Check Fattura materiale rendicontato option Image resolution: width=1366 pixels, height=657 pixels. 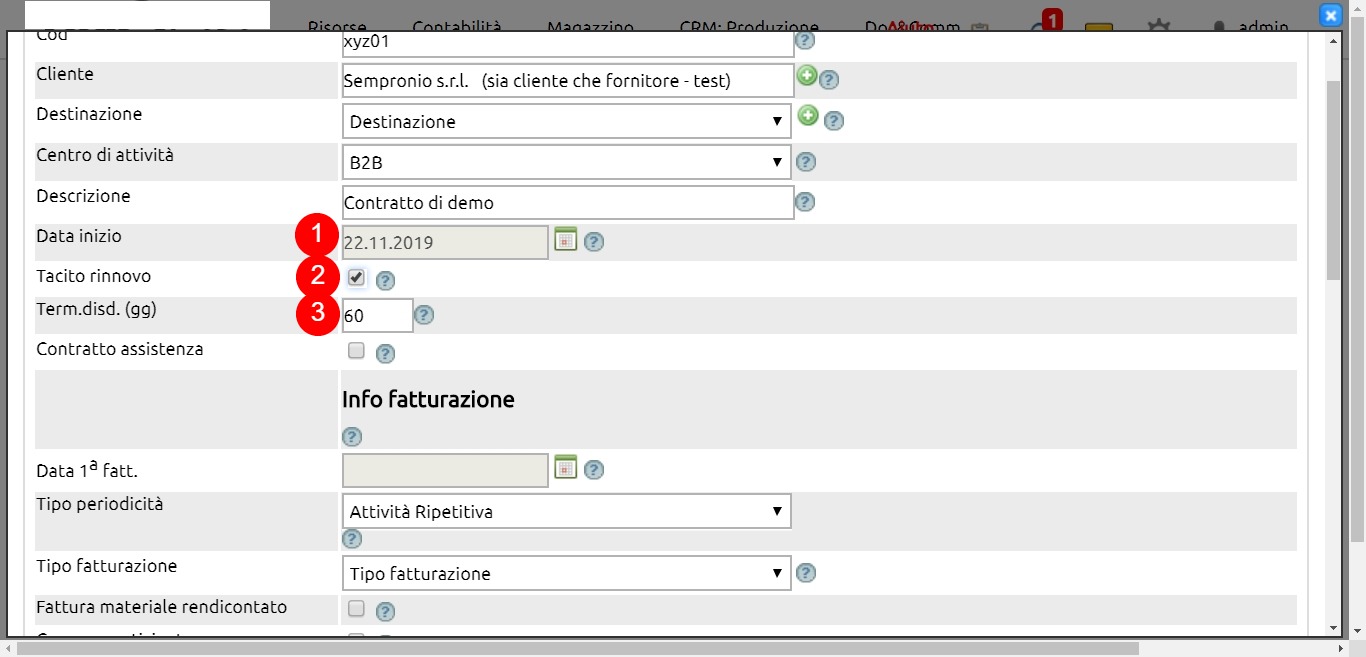(356, 608)
